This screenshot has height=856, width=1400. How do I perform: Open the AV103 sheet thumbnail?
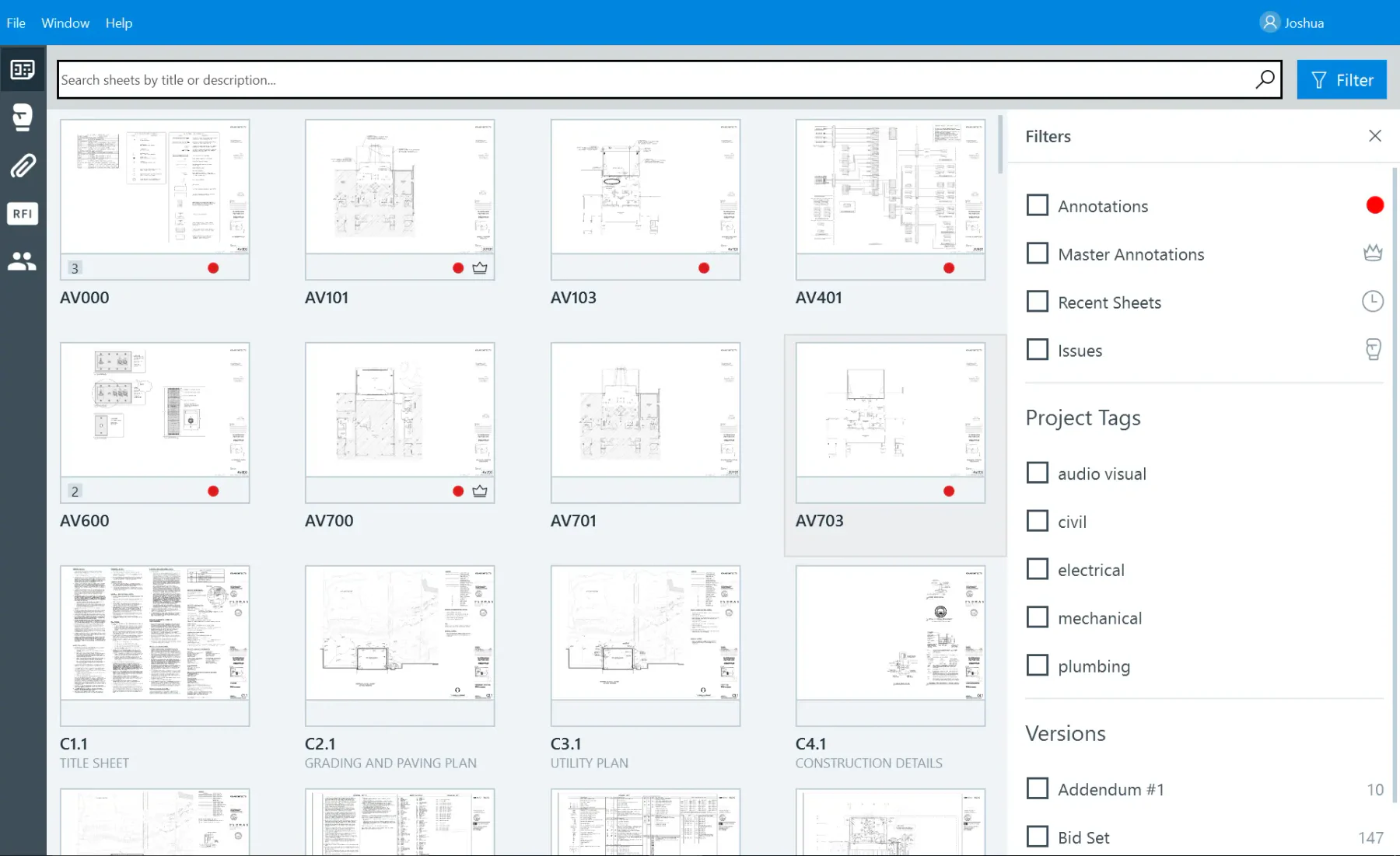(646, 187)
